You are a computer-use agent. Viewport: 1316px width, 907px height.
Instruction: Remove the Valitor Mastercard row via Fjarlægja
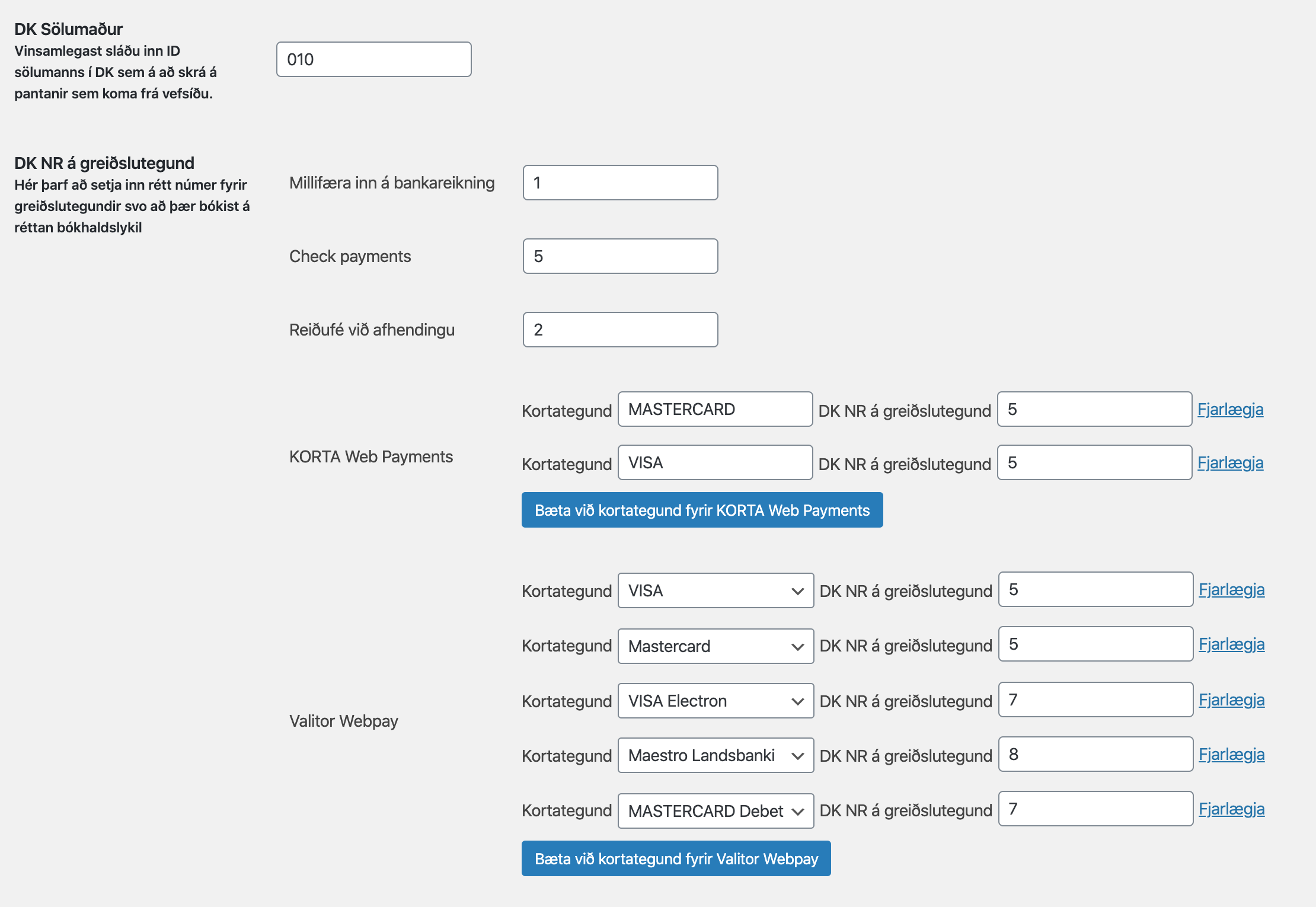coord(1232,644)
